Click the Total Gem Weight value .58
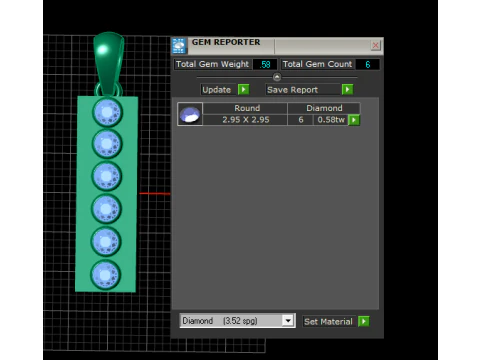 (265, 64)
